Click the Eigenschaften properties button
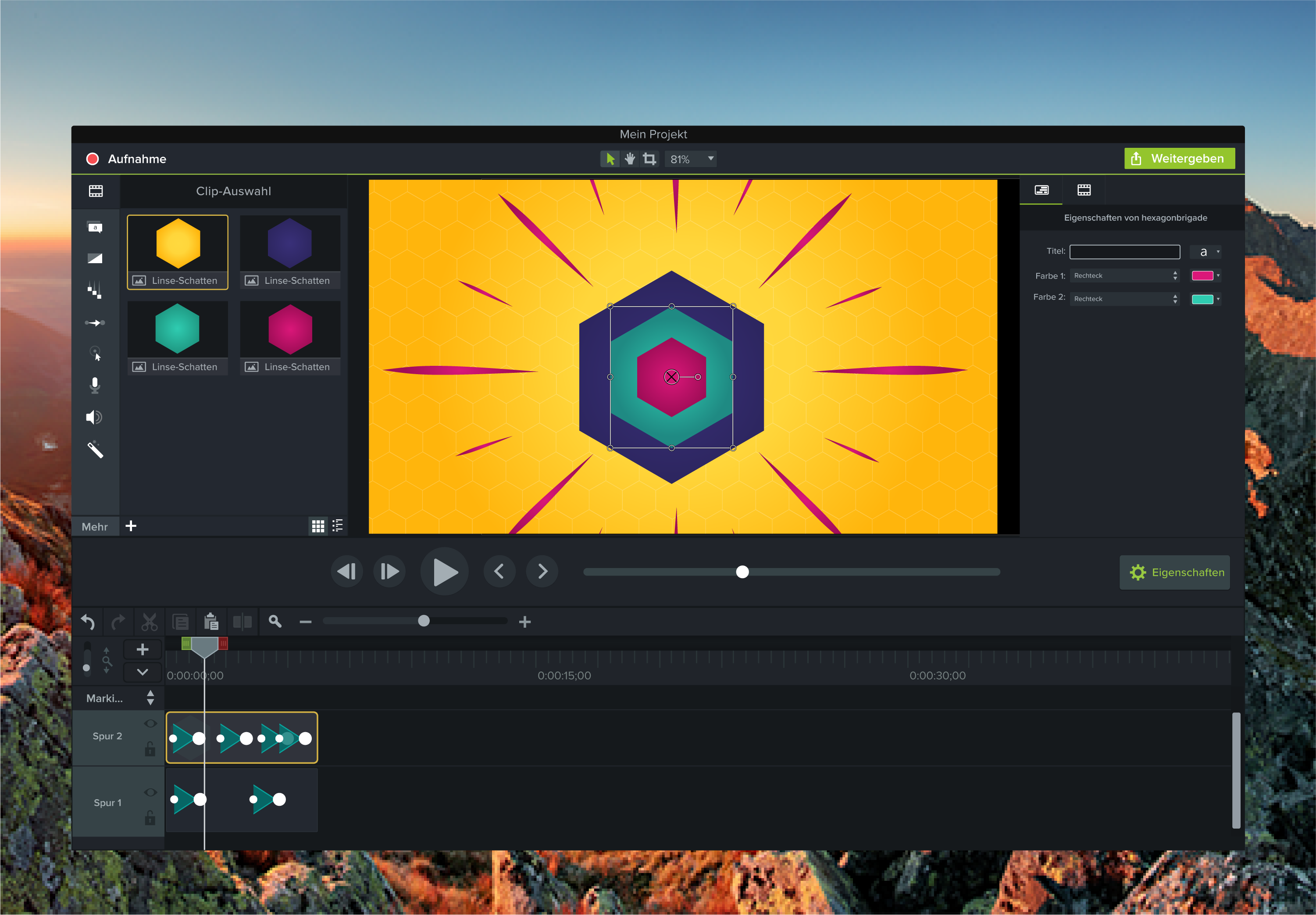This screenshot has width=1316, height=915. [1174, 572]
